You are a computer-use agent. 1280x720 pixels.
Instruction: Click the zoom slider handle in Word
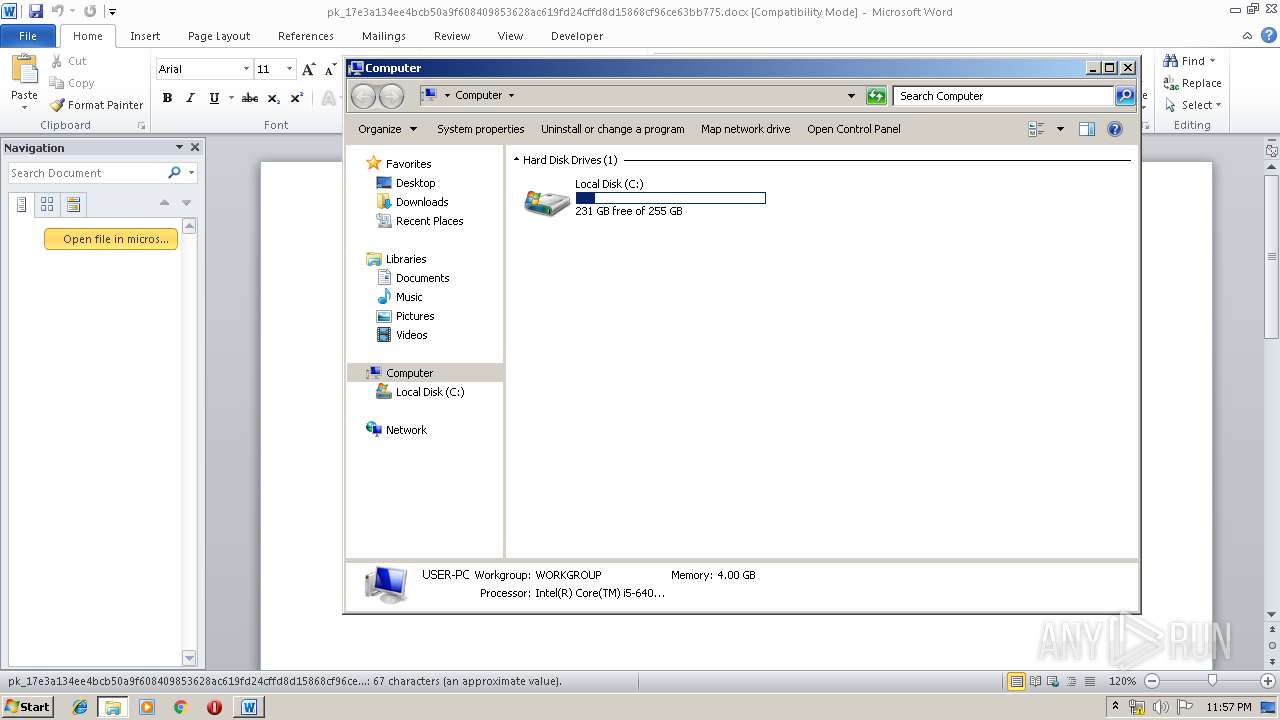pos(1212,681)
